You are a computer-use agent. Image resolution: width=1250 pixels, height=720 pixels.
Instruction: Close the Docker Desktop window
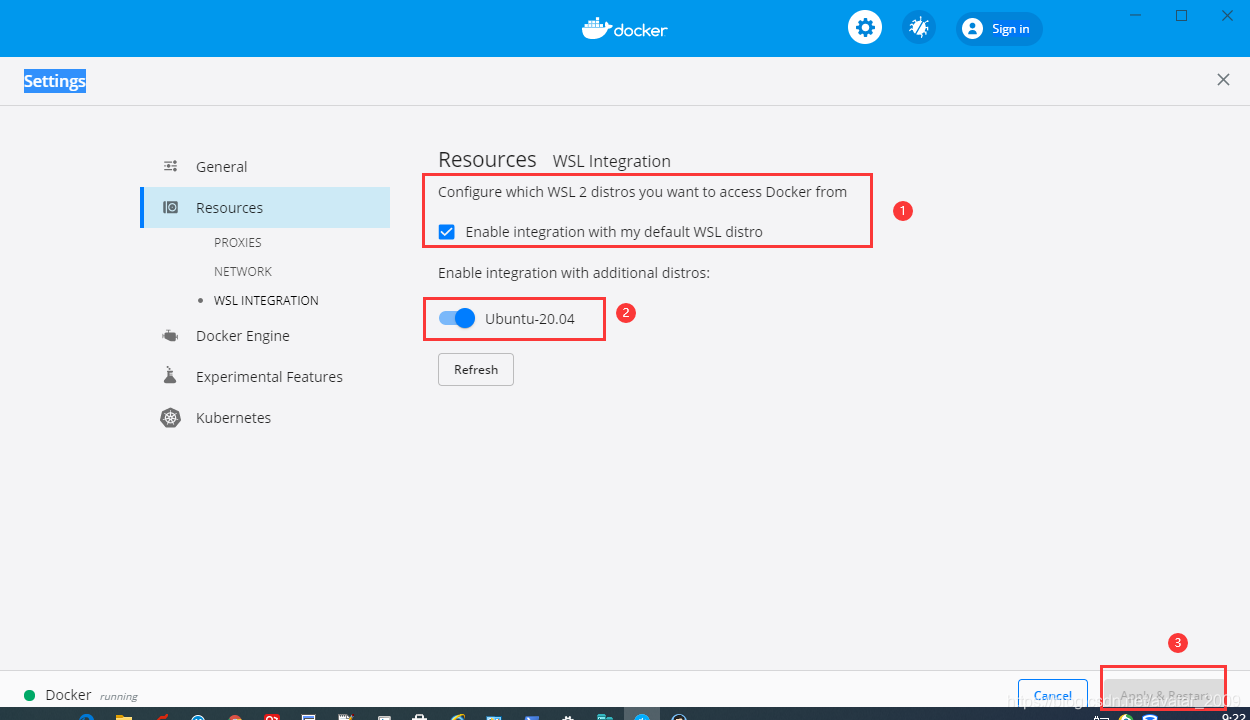pos(1227,15)
